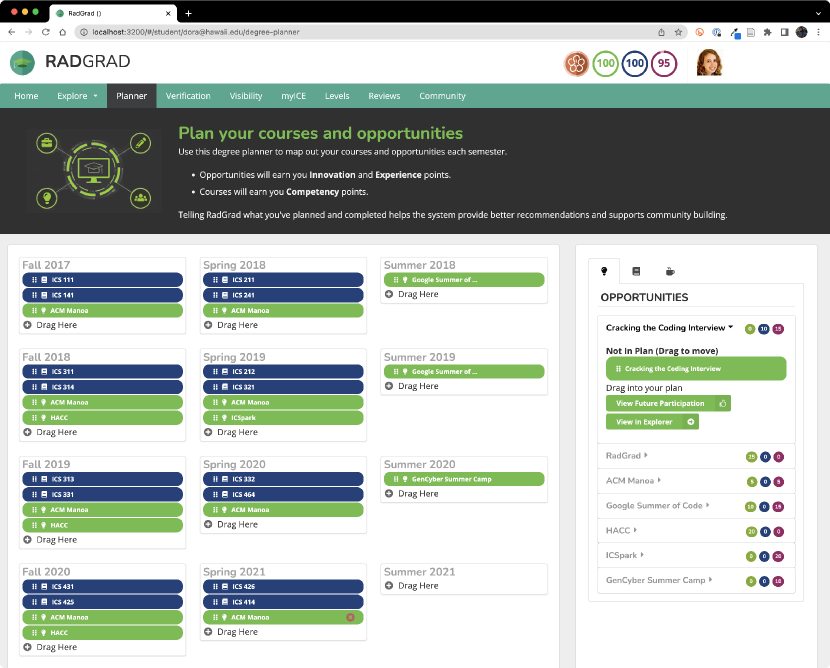The height and width of the screenshot is (668, 830).
Task: Open the browser side panel icon
Action: 784,32
